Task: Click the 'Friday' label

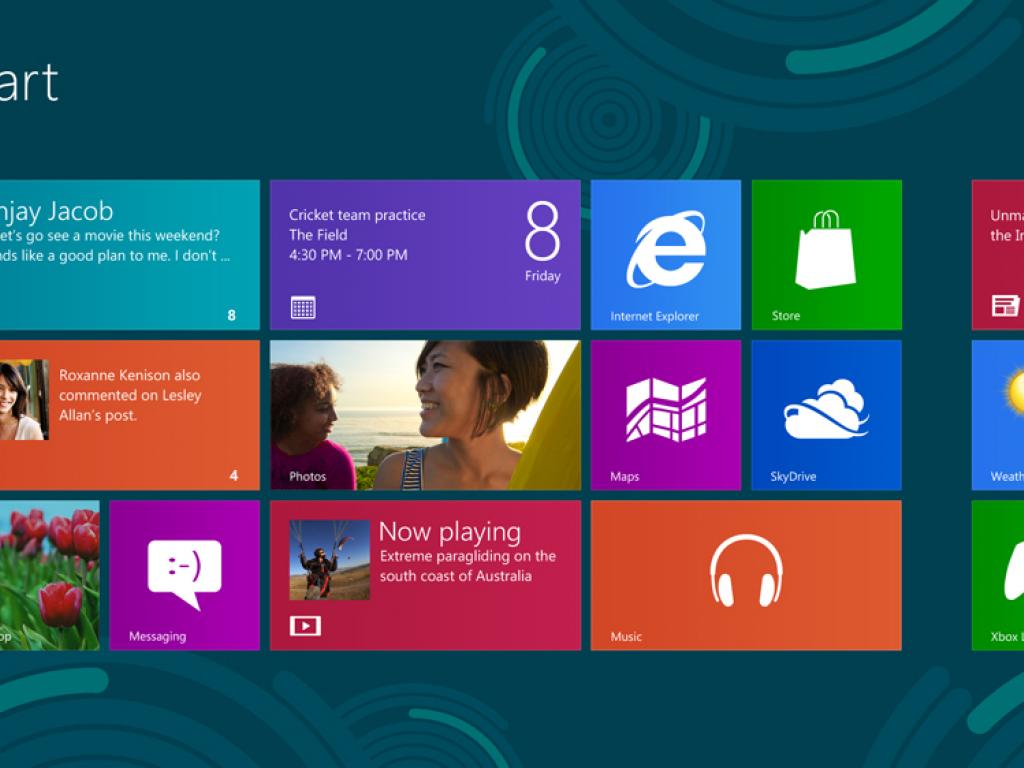Action: point(543,276)
